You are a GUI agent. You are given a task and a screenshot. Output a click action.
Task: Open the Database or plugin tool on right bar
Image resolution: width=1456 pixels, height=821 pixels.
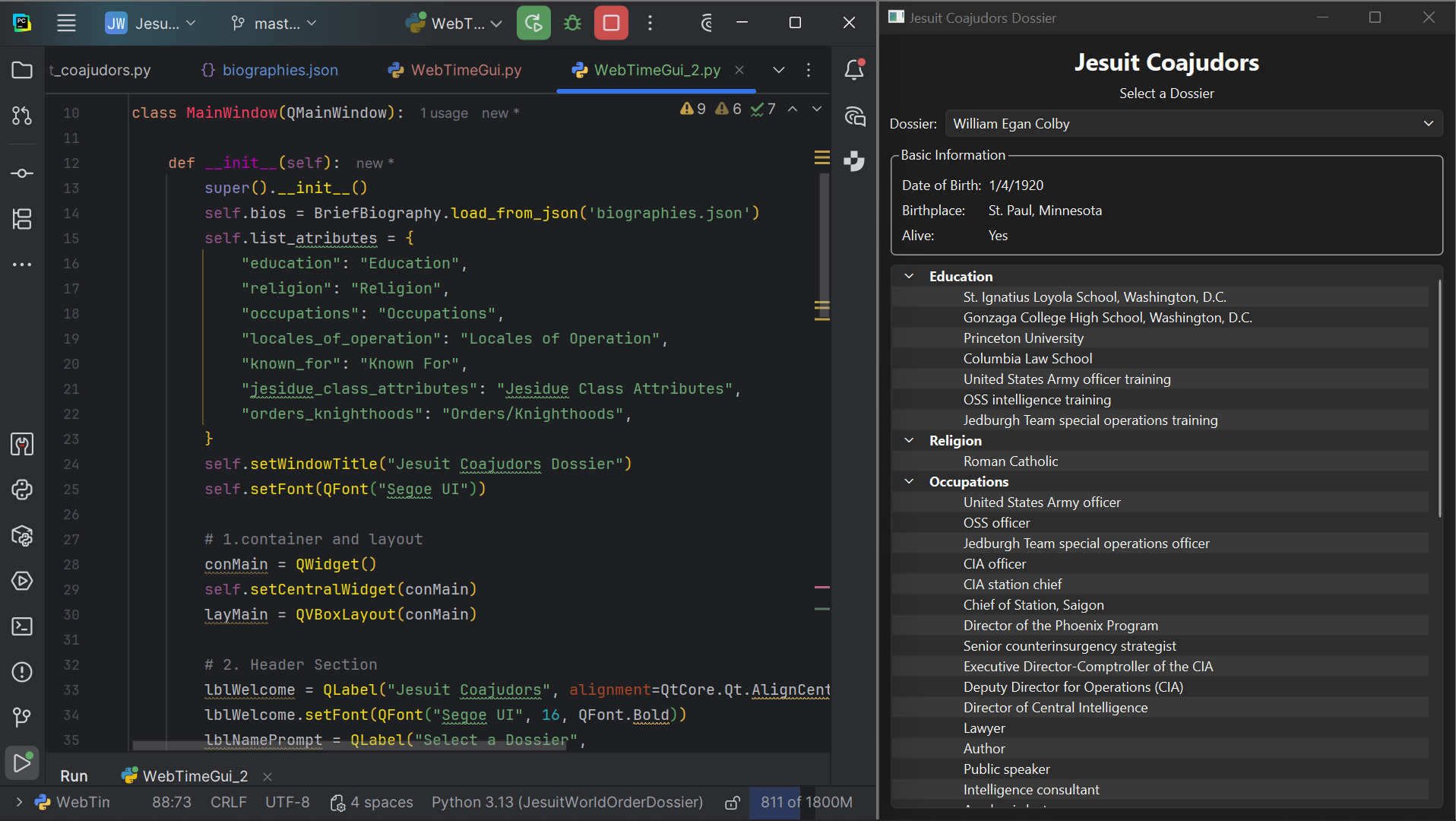pyautogui.click(x=854, y=161)
